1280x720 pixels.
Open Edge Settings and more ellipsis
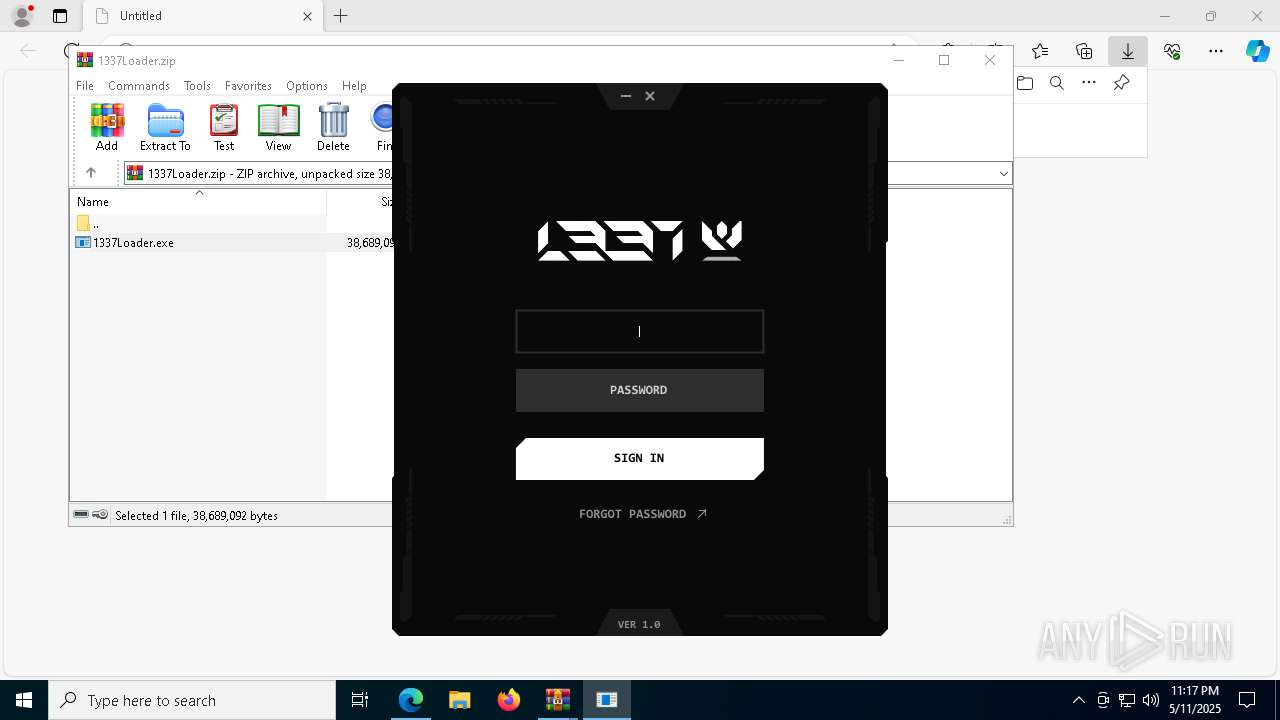[x=1216, y=51]
